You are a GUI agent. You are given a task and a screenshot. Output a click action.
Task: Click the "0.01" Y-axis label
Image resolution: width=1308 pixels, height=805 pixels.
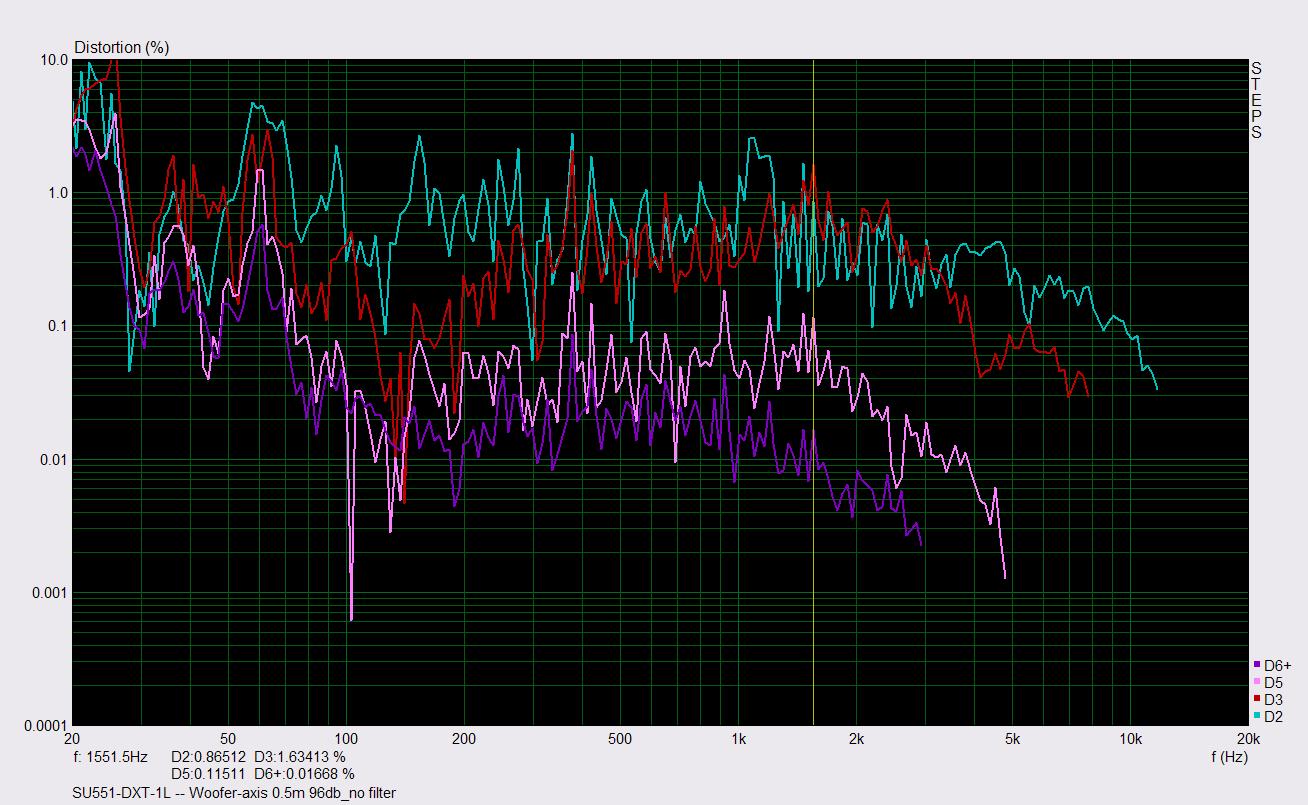54,460
